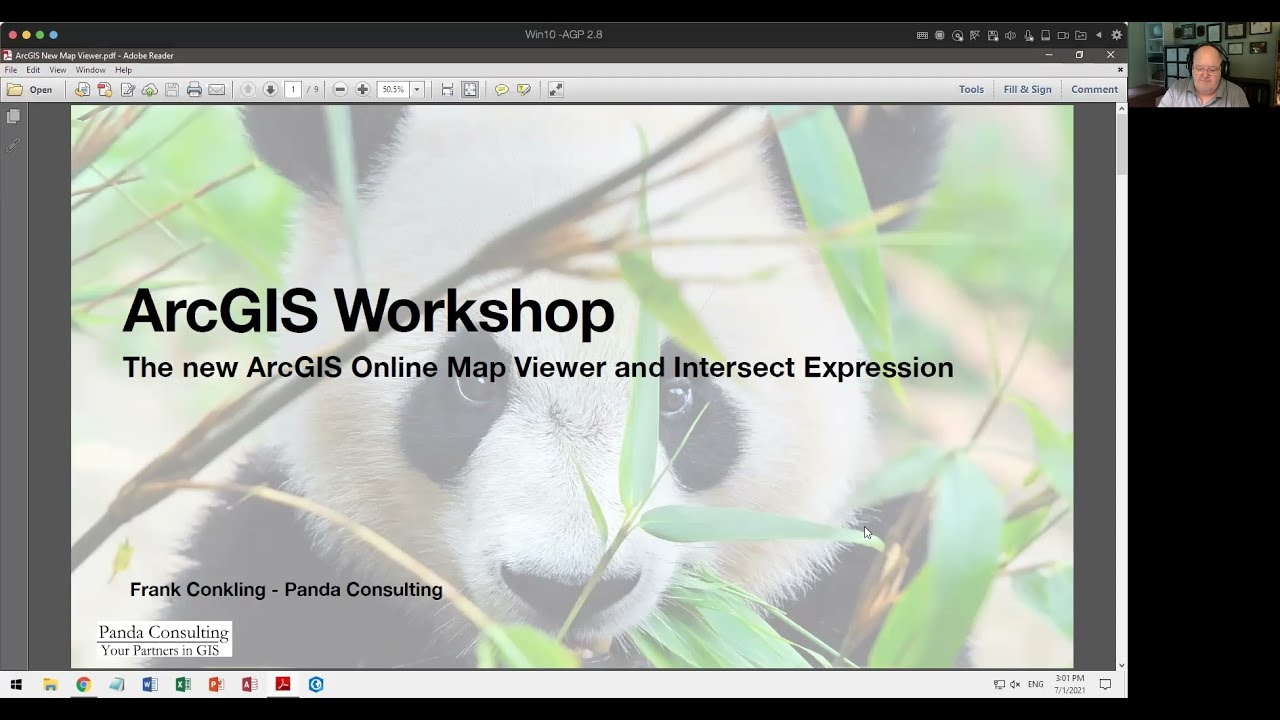Open the Comment pane
The width and height of the screenshot is (1280, 720).
coord(1094,89)
